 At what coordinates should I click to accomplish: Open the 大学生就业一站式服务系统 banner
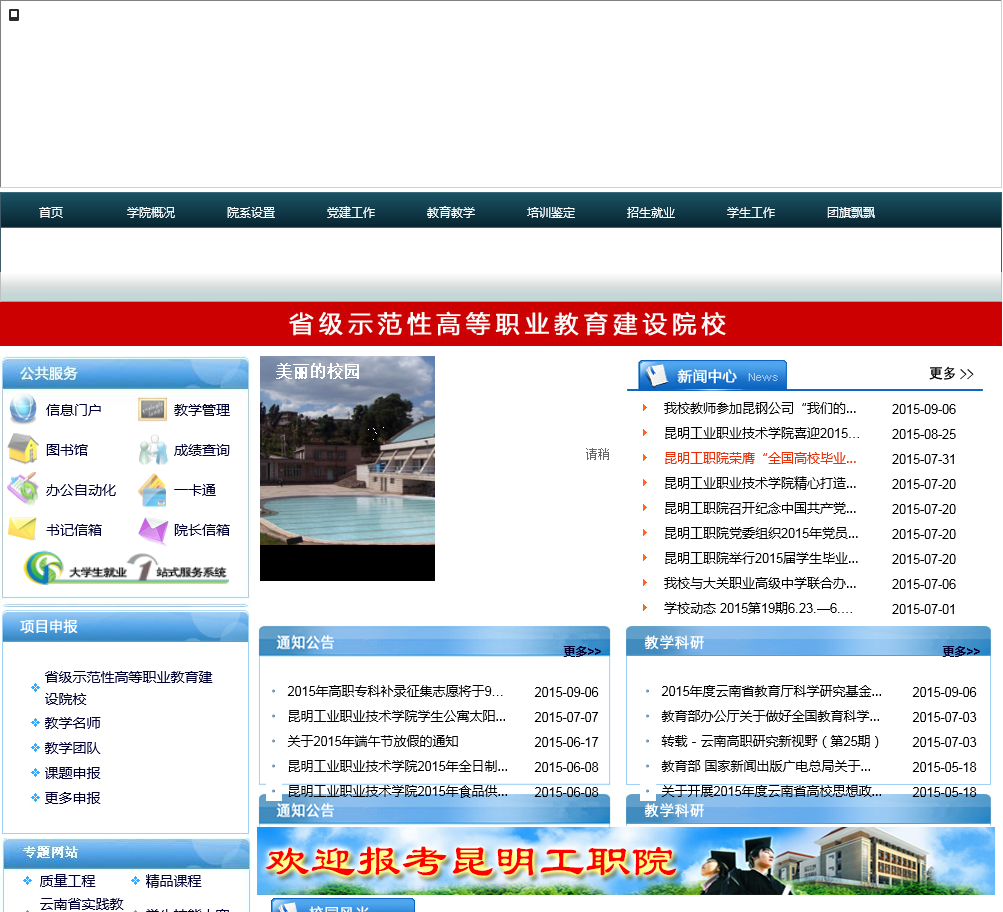[126, 569]
